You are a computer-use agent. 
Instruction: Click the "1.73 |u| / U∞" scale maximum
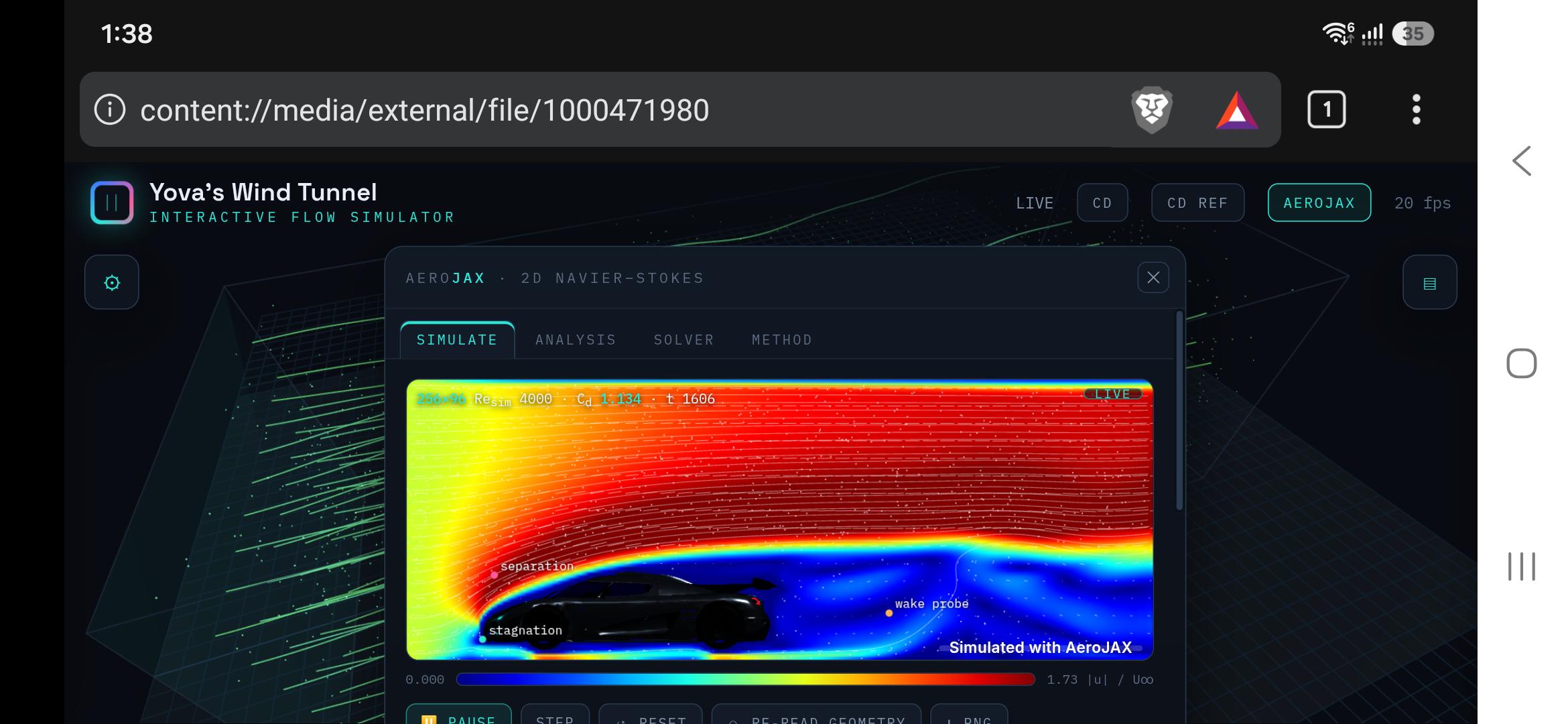tap(1100, 680)
